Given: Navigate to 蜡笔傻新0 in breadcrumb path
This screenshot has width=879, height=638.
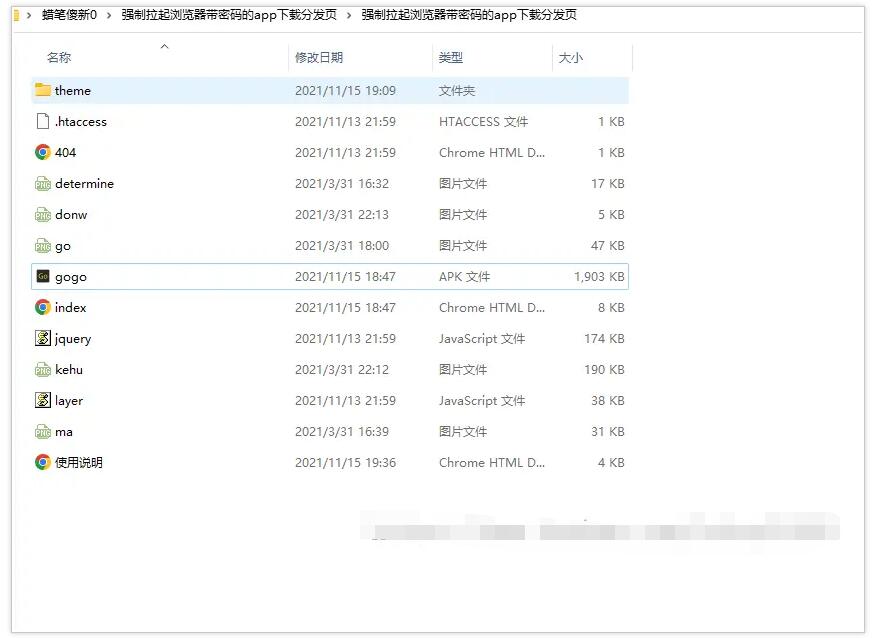Looking at the screenshot, I should click(x=69, y=15).
